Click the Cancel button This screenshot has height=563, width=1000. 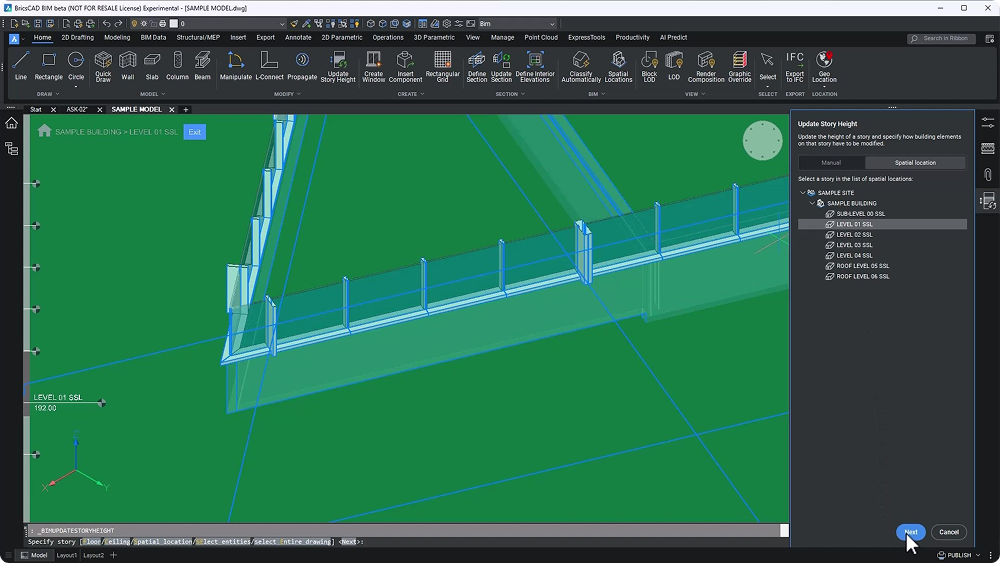click(x=948, y=532)
